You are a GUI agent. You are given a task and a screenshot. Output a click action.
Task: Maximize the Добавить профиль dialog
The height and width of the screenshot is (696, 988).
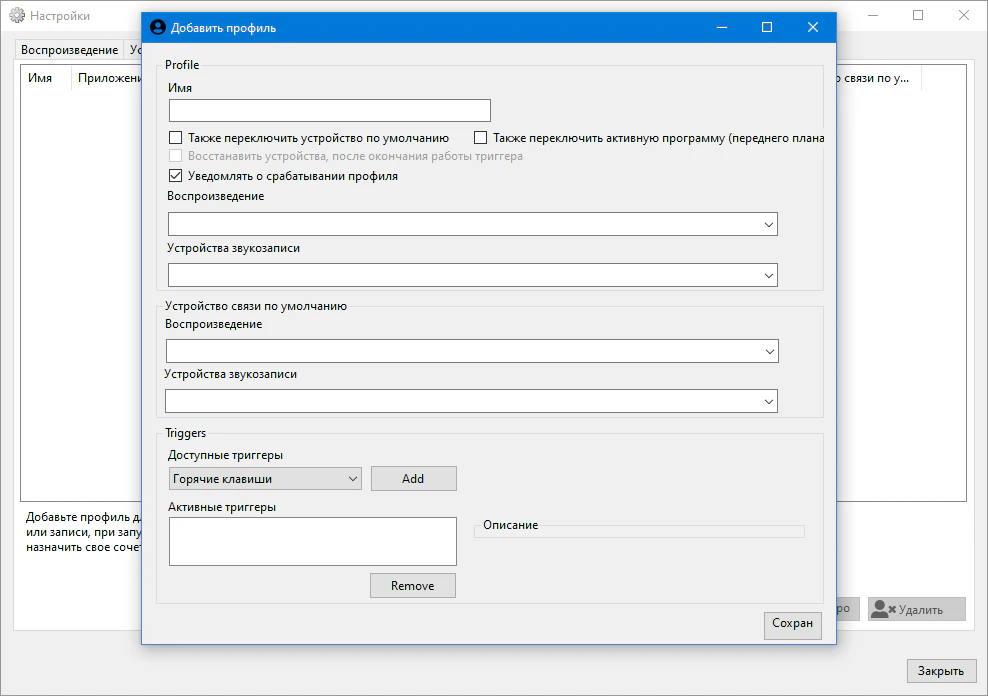click(x=767, y=28)
